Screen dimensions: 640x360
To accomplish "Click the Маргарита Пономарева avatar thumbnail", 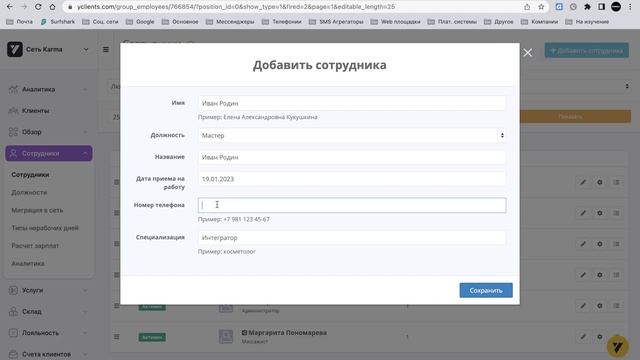I will (x=226, y=336).
